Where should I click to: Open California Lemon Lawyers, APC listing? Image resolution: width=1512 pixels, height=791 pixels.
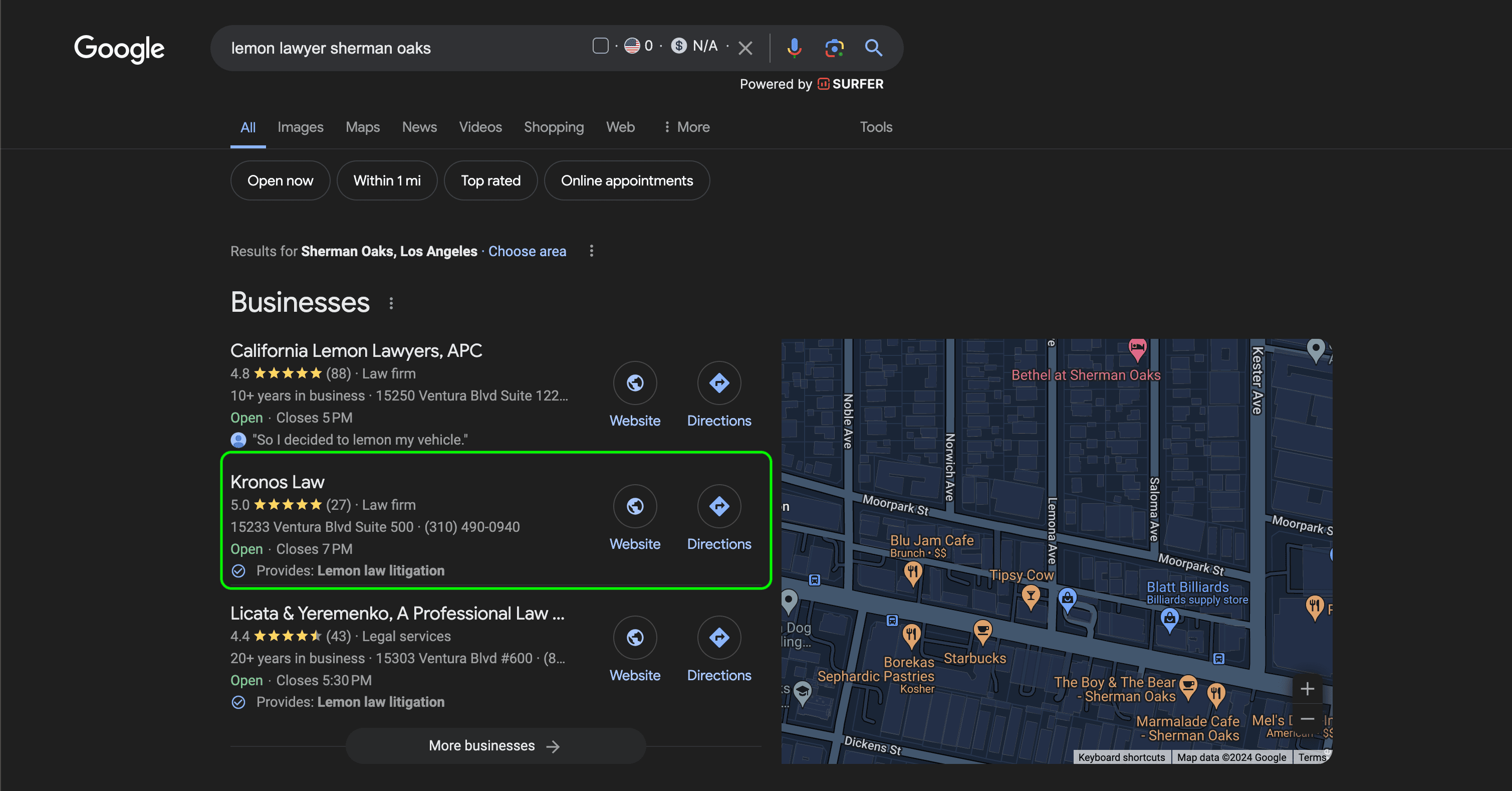point(356,350)
